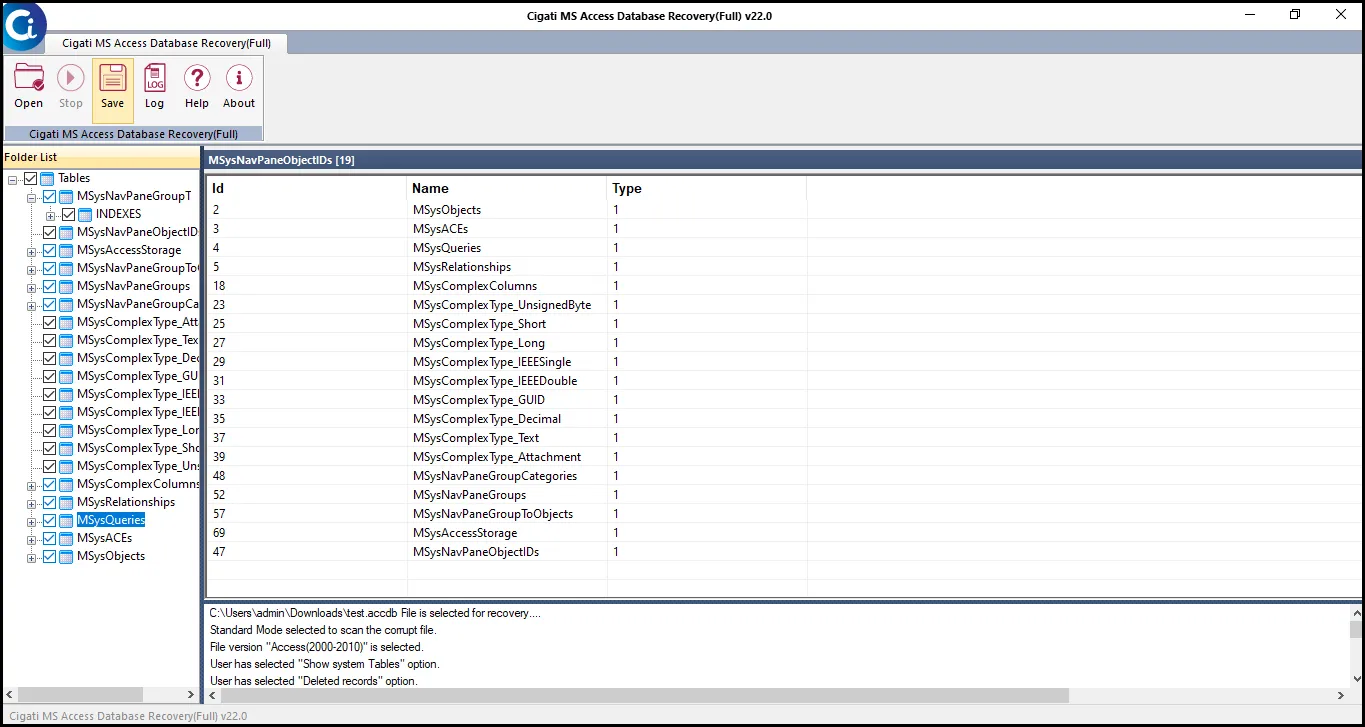Screen dimensions: 1365x727
Task: Click MSysNavPaneGroupCategories in the Name column
Action: click(x=495, y=476)
